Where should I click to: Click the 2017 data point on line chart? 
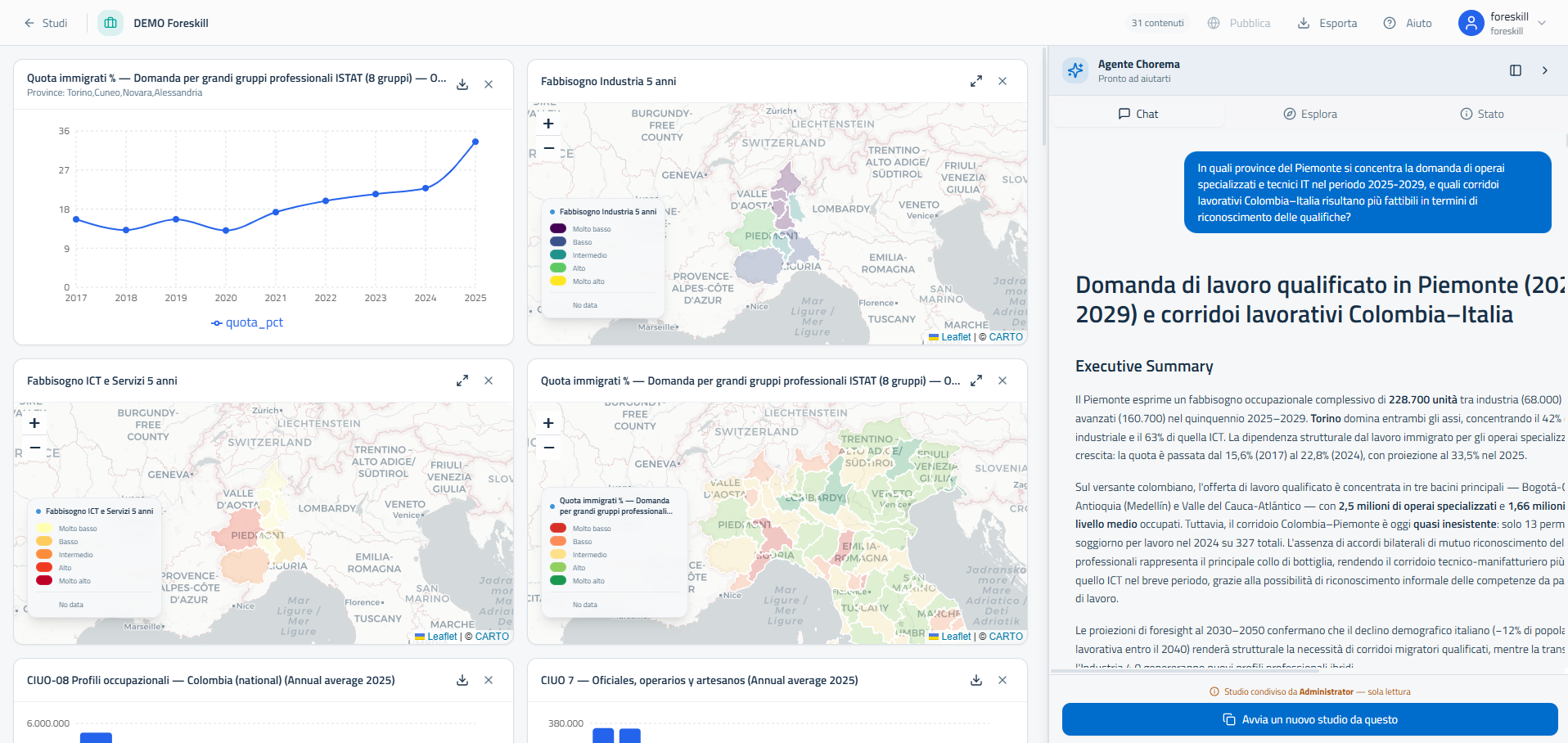point(76,219)
